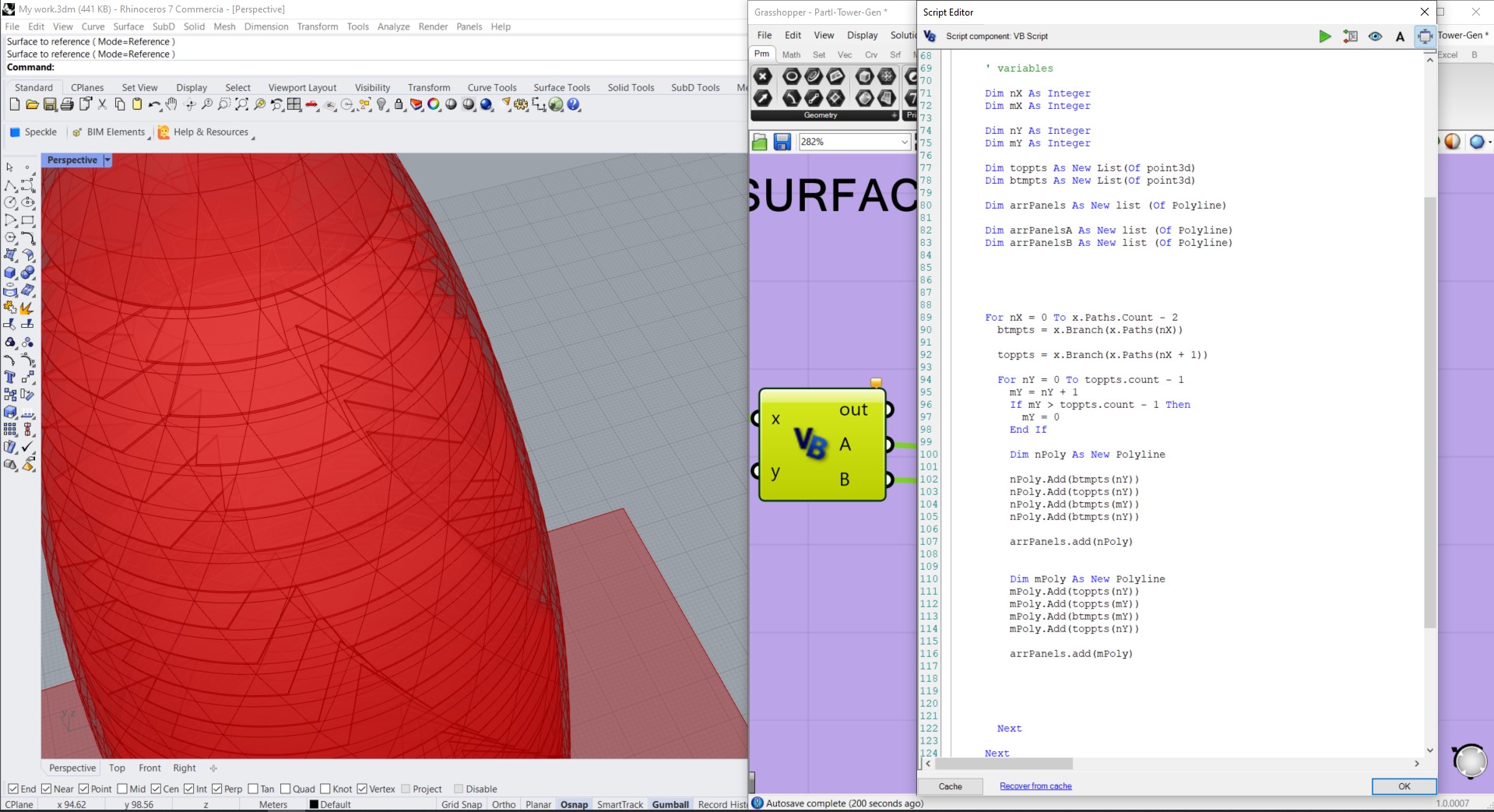Select Rhino's Polyline tool in the side toolbar
Image resolution: width=1494 pixels, height=812 pixels.
[10, 185]
